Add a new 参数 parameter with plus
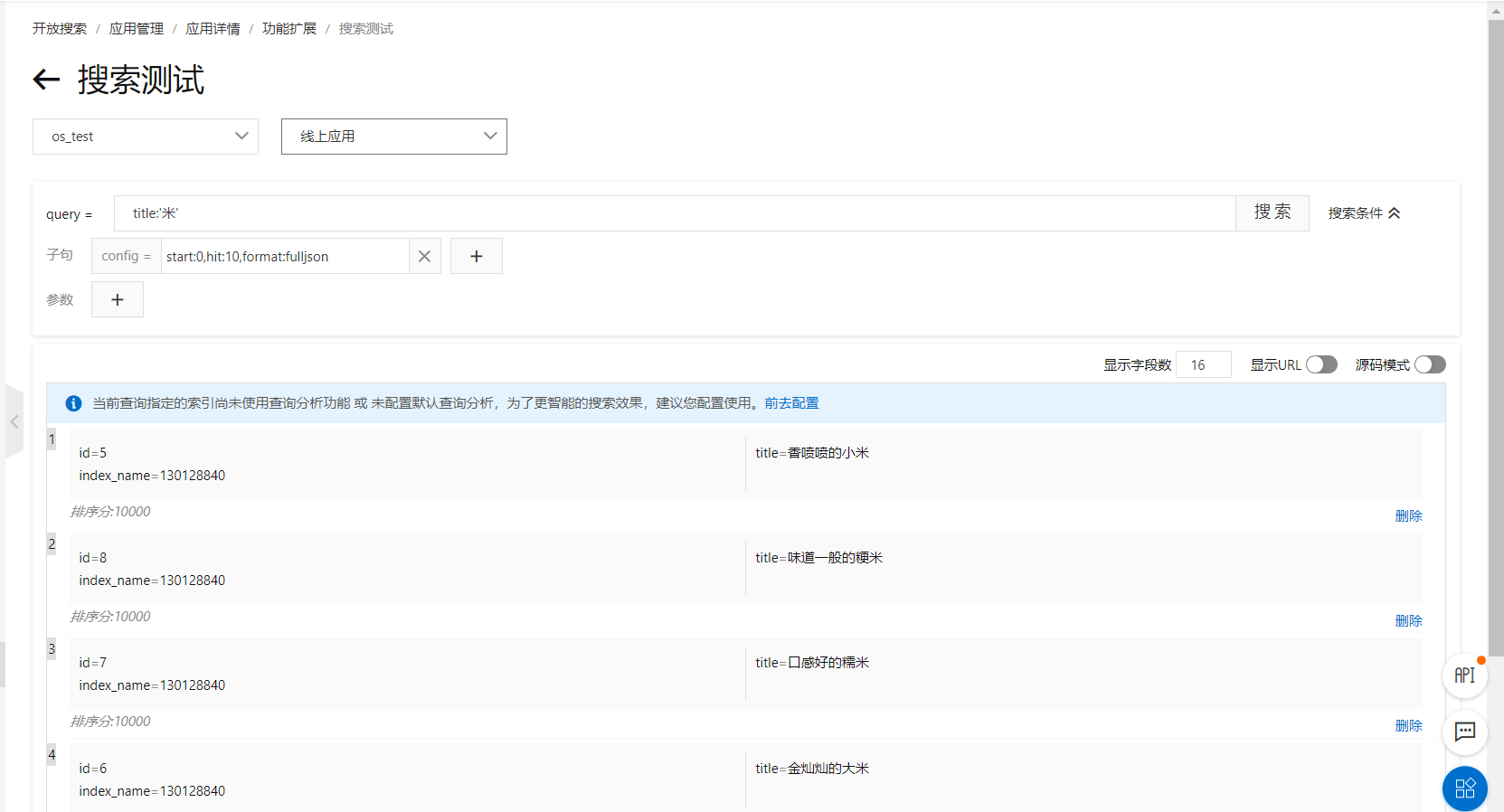Screen dimensions: 1504x812 [x=118, y=299]
